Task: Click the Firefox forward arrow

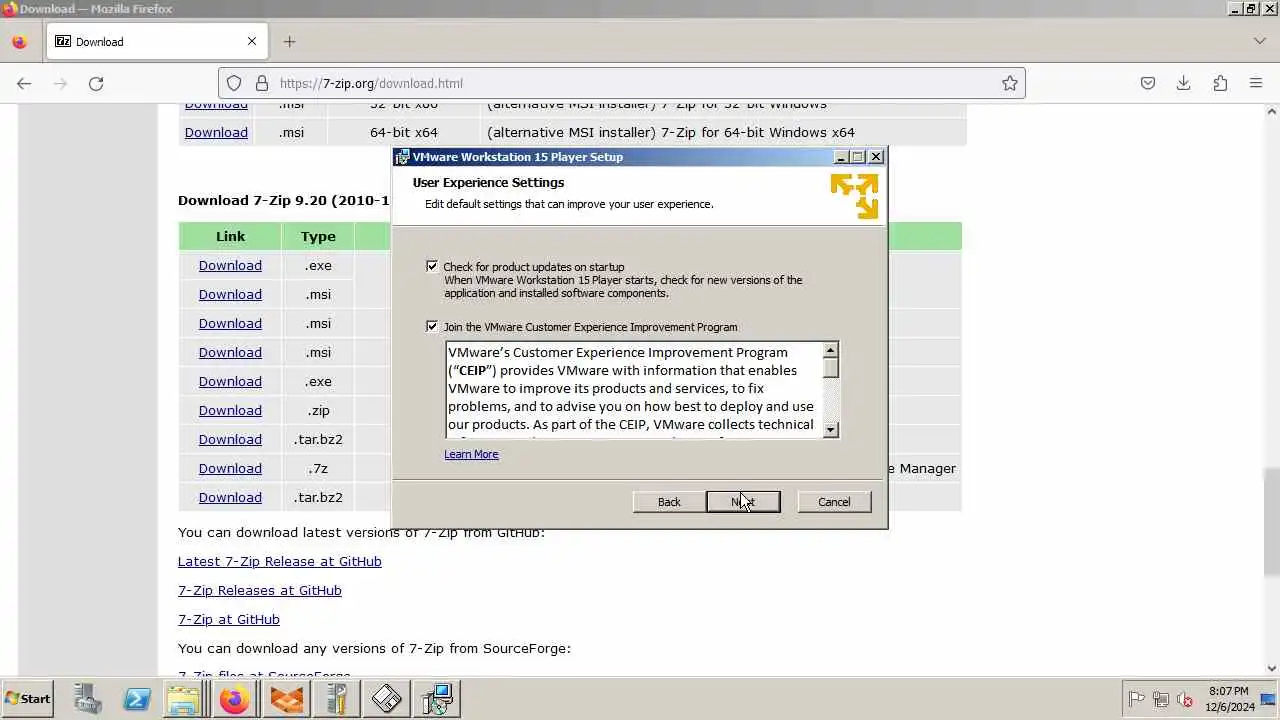Action: click(60, 83)
